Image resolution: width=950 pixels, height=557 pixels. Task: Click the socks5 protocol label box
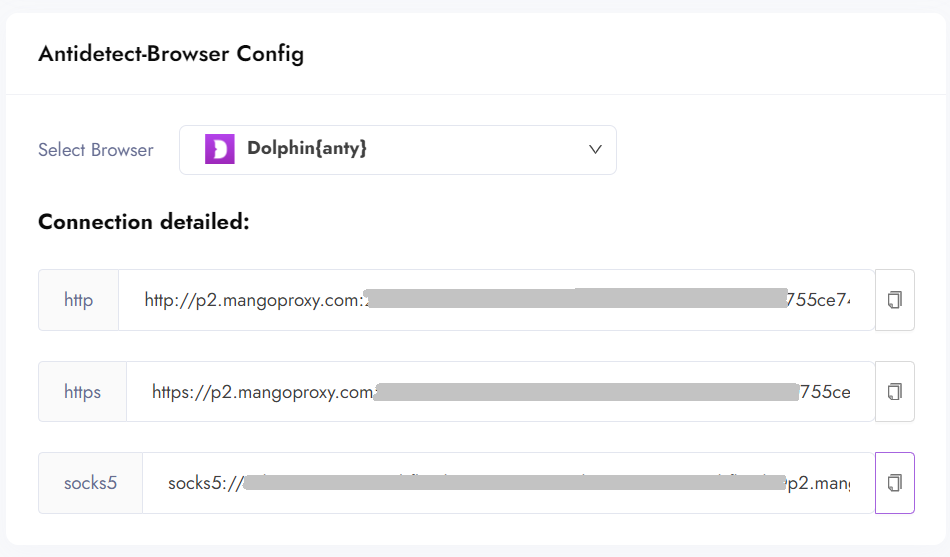pyautogui.click(x=90, y=483)
